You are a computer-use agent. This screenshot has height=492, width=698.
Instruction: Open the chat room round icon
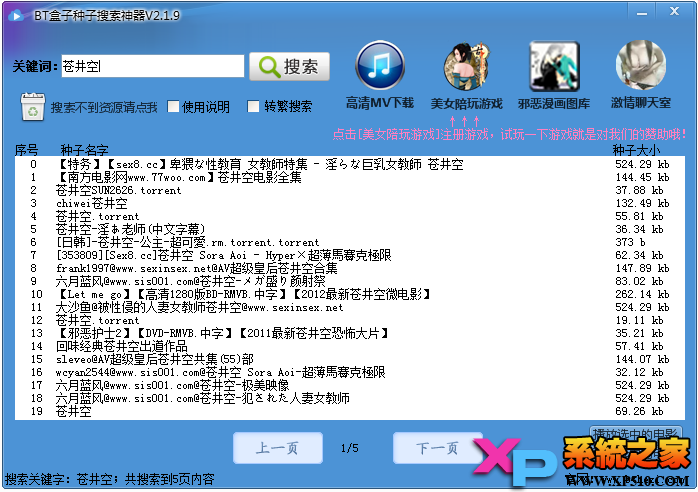(x=641, y=65)
